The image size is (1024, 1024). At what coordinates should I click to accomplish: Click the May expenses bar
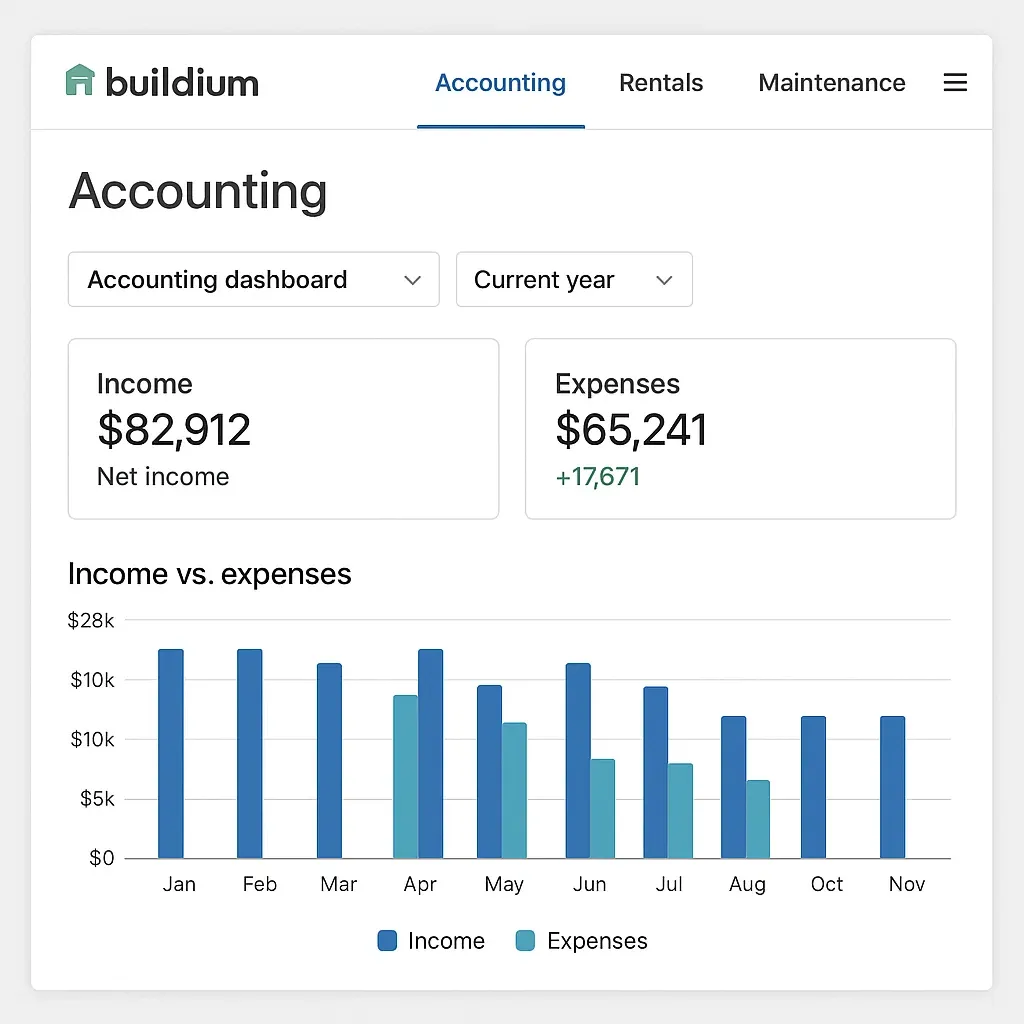pyautogui.click(x=514, y=790)
